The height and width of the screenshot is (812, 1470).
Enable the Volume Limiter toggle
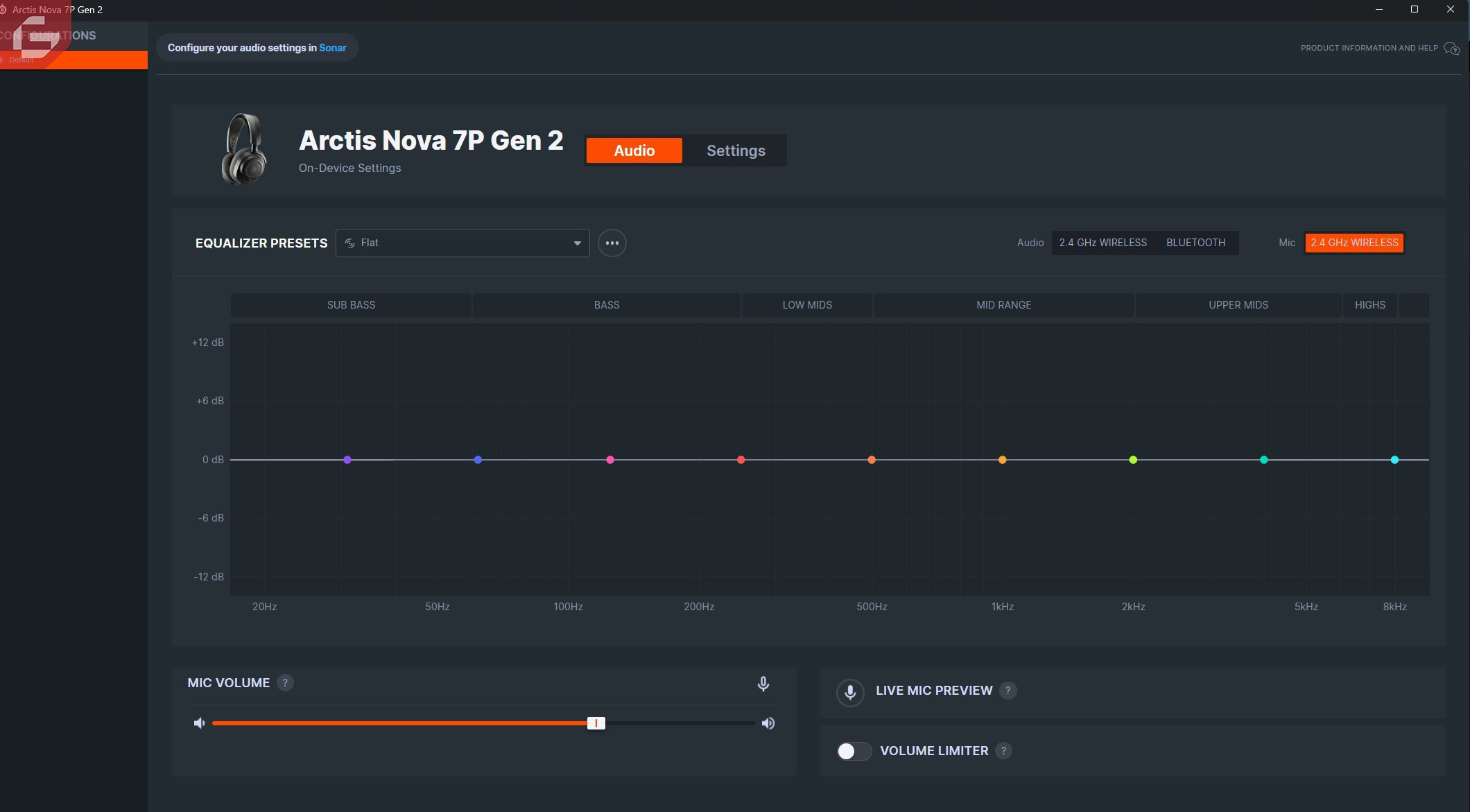click(854, 751)
